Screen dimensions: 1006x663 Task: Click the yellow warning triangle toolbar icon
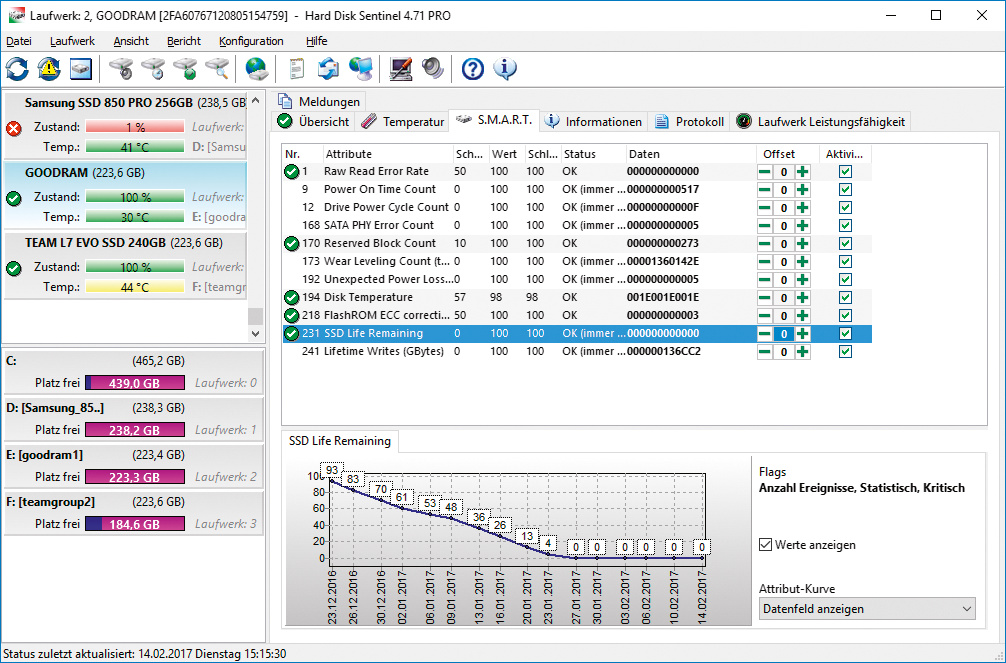[48, 69]
